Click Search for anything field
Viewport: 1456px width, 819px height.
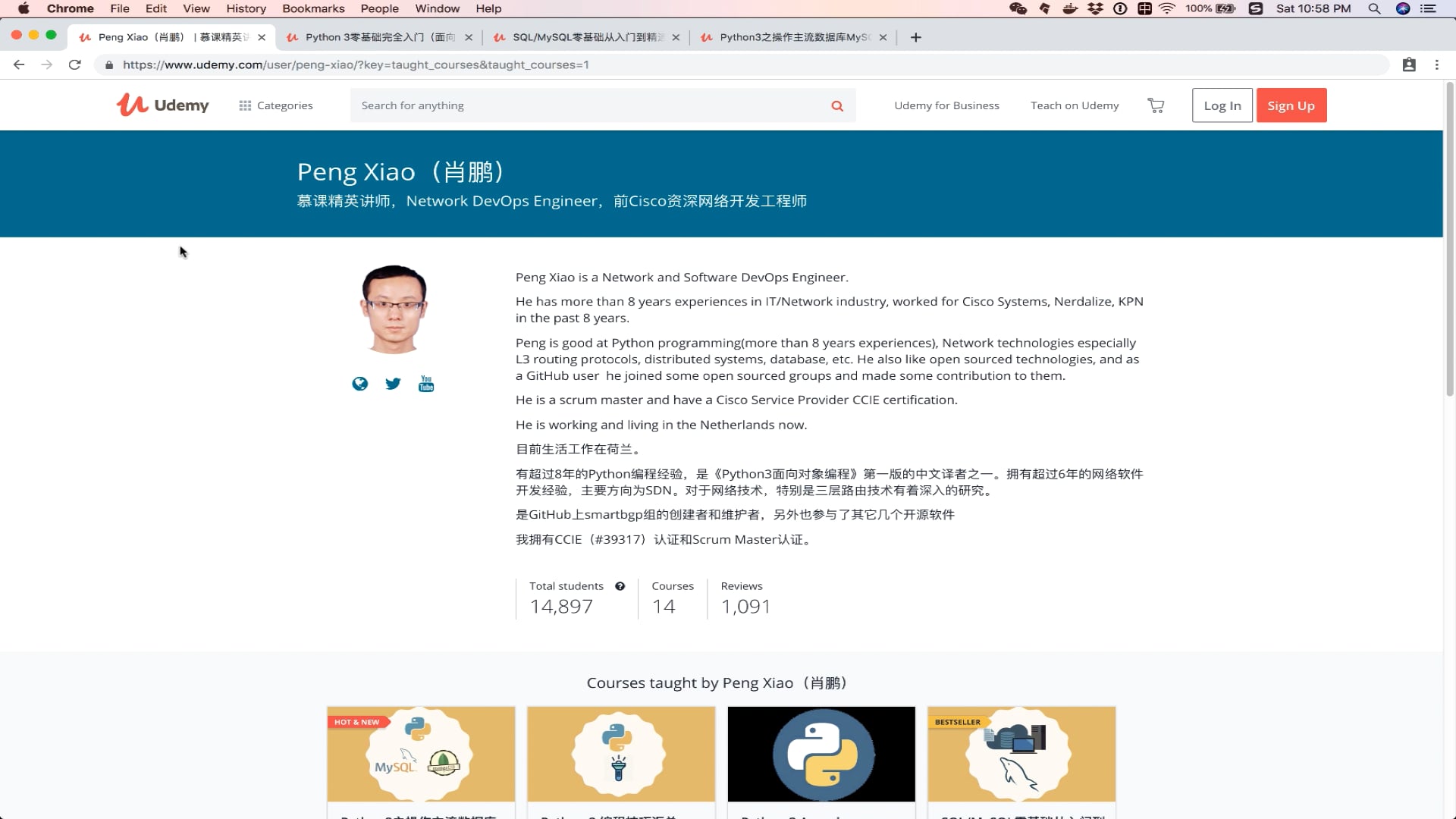pyautogui.click(x=591, y=105)
